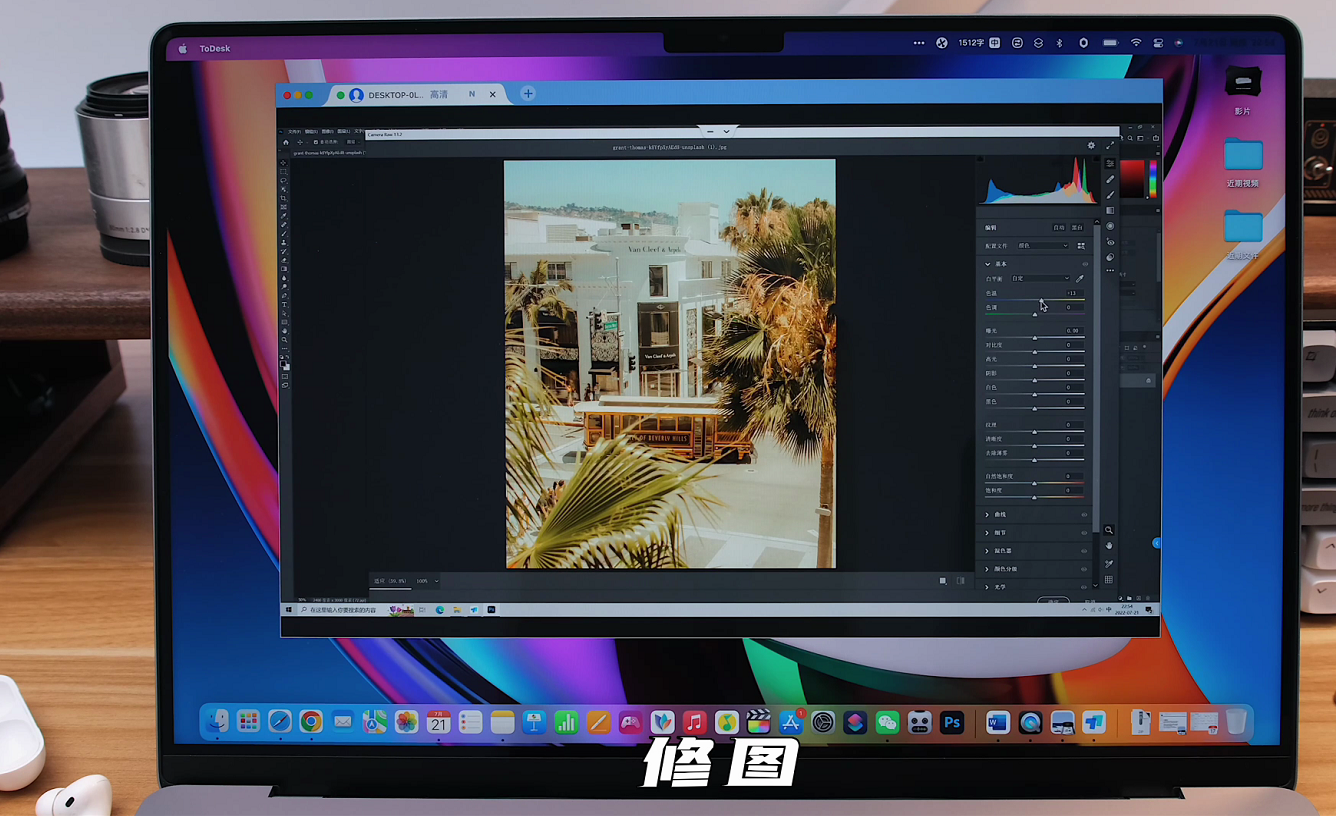The image size is (1336, 816).
Task: Pick the white balance eyedropper tool
Action: click(x=1080, y=279)
